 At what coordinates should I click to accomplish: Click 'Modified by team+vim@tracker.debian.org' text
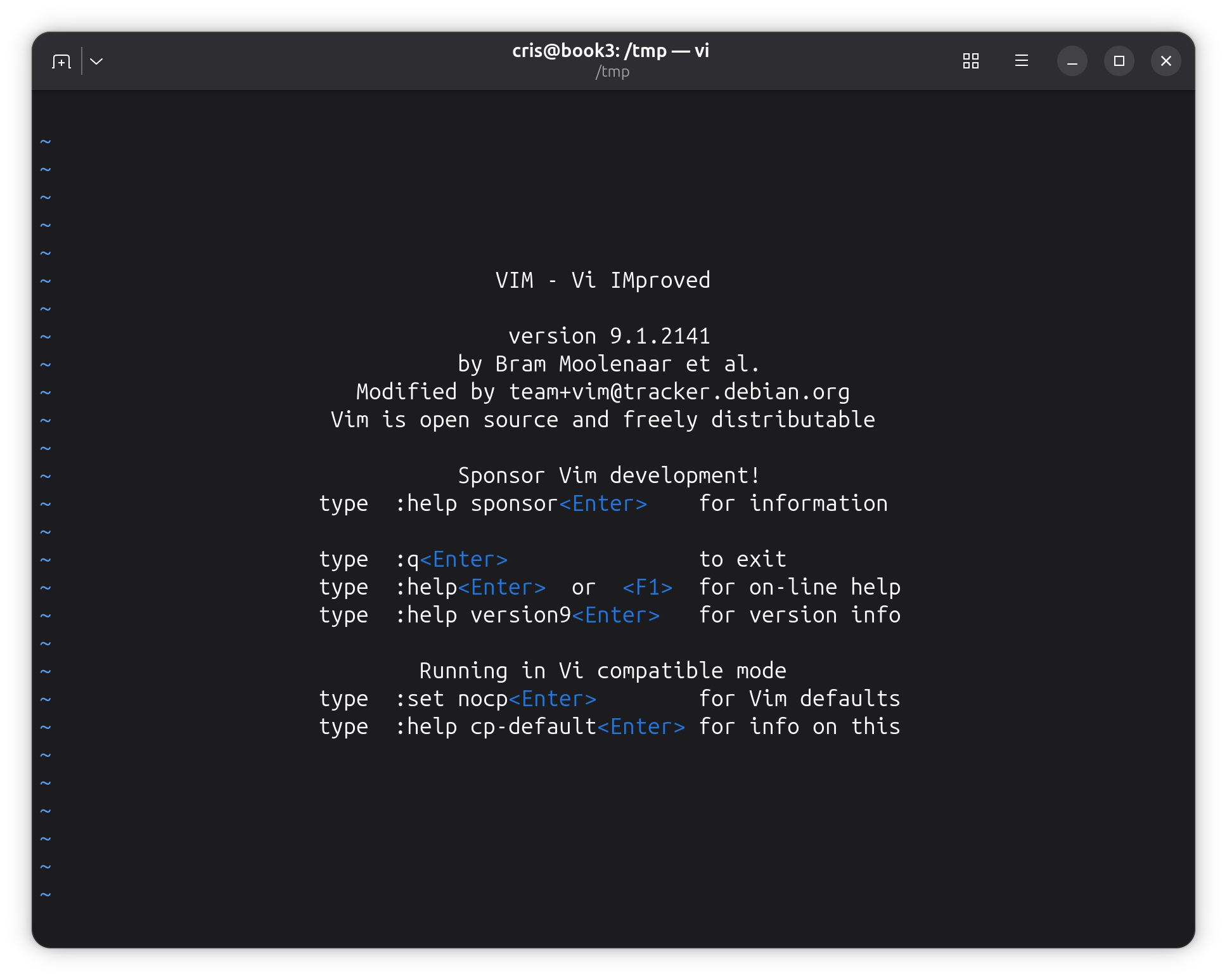click(603, 392)
